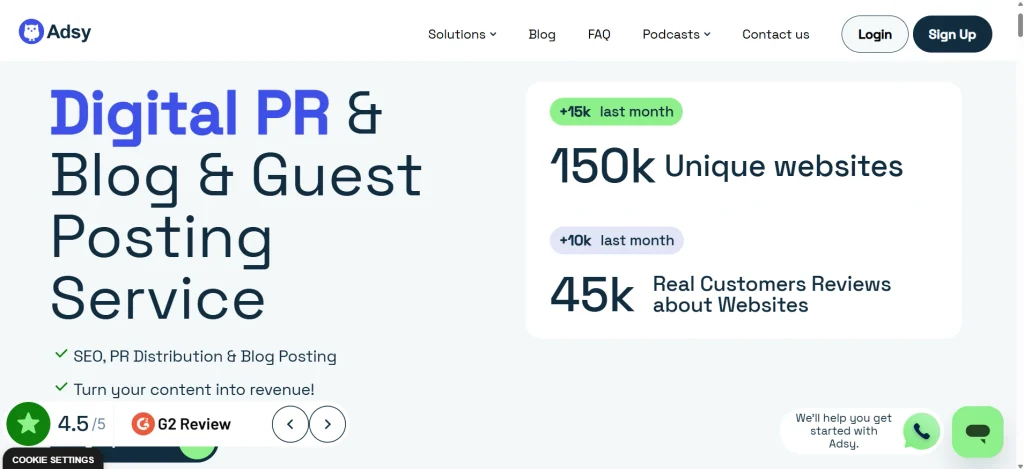Screen dimensions: 1024x469
Task: Click "We'll help you get started" message
Action: point(843,431)
